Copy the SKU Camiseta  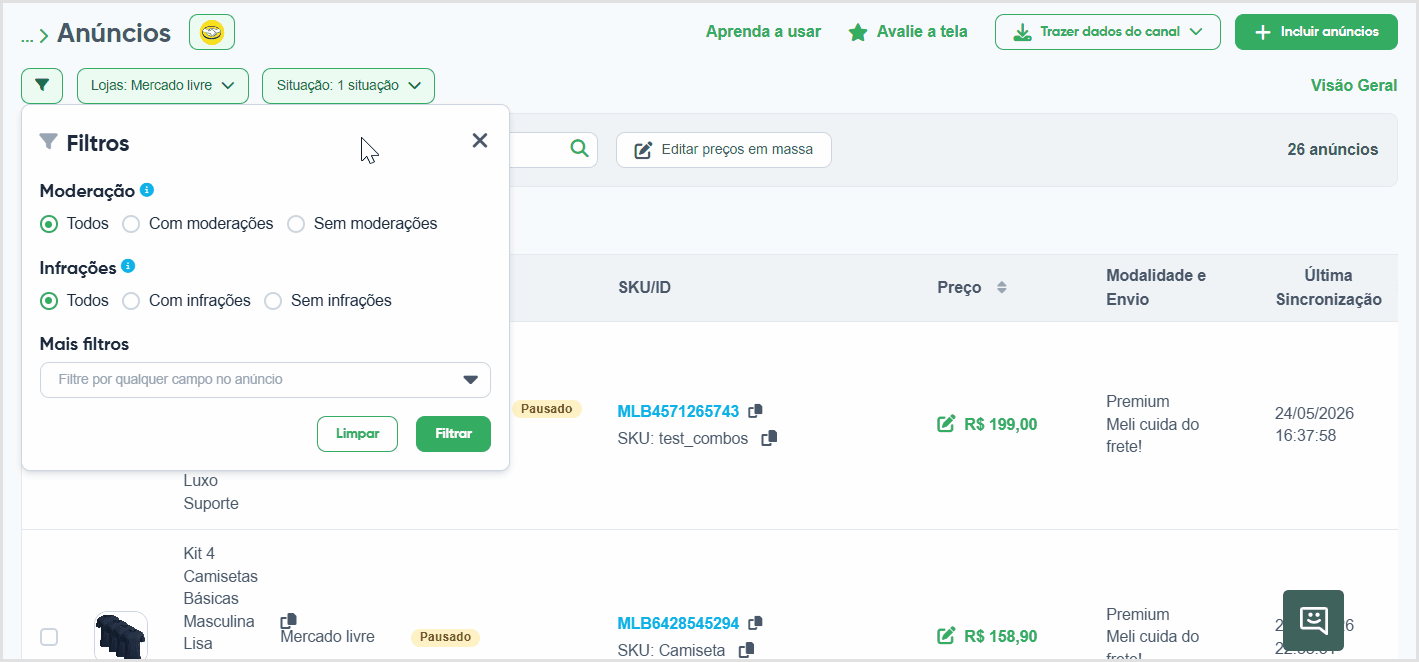point(746,650)
